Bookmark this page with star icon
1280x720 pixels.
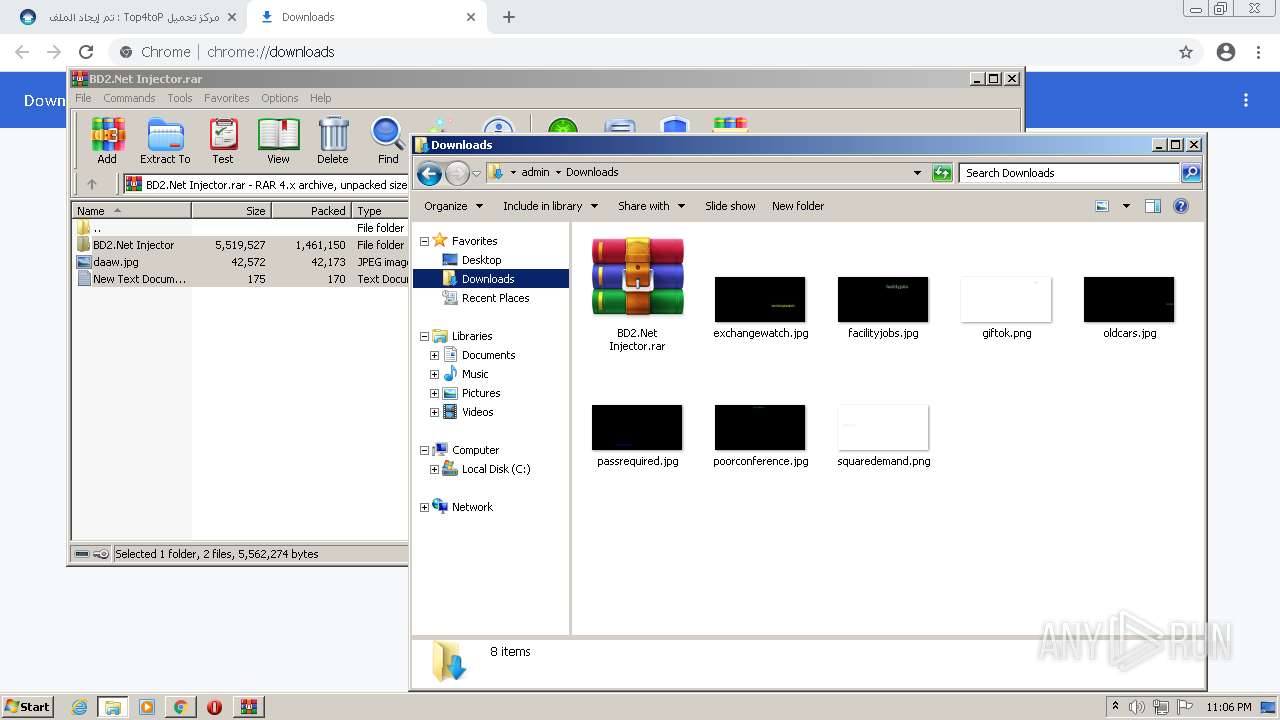click(x=1186, y=52)
